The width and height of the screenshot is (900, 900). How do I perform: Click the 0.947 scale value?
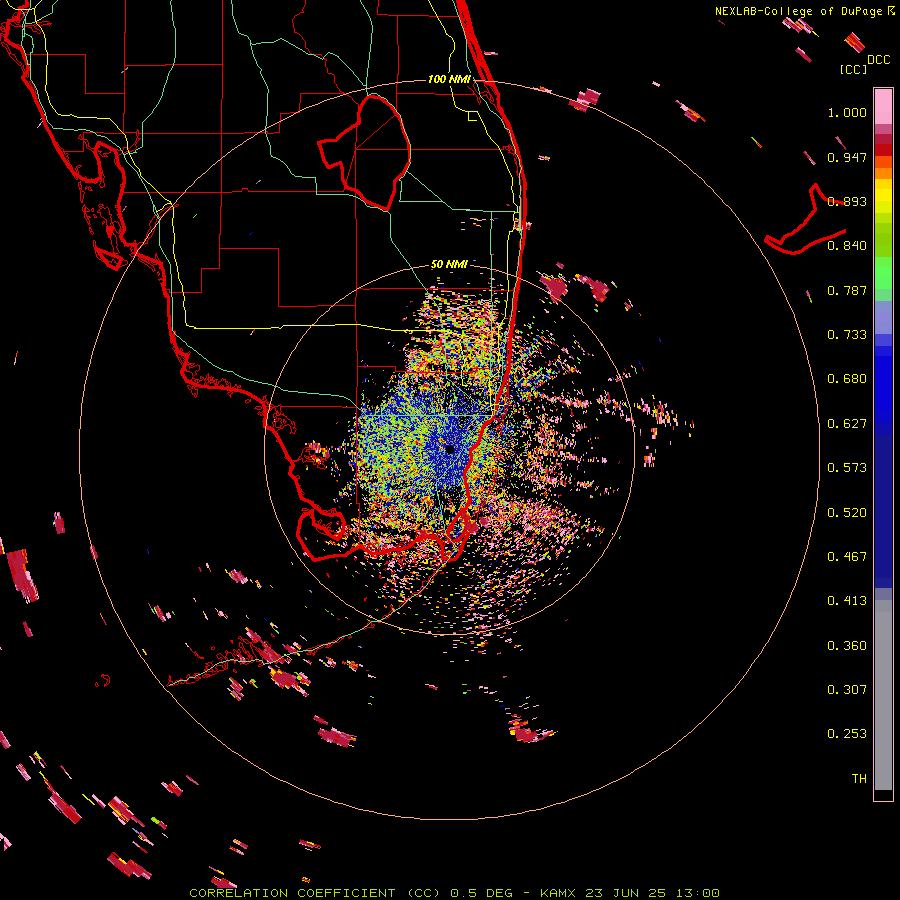(x=847, y=157)
